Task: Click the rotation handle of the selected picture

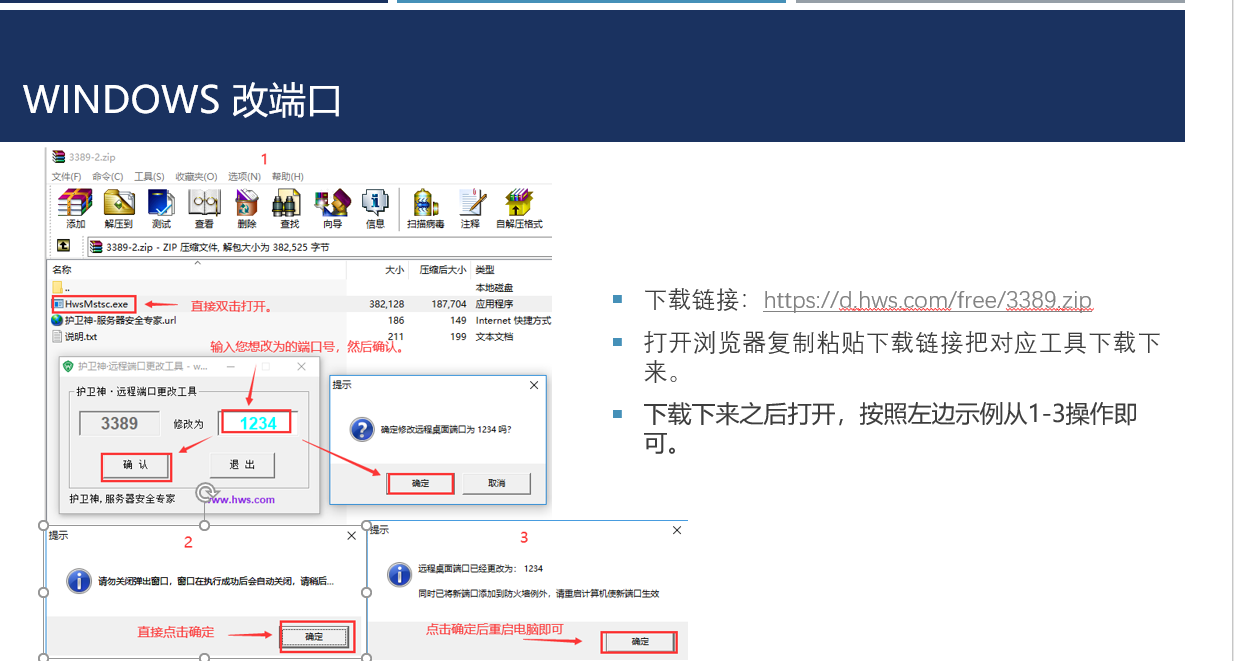Action: click(x=205, y=492)
